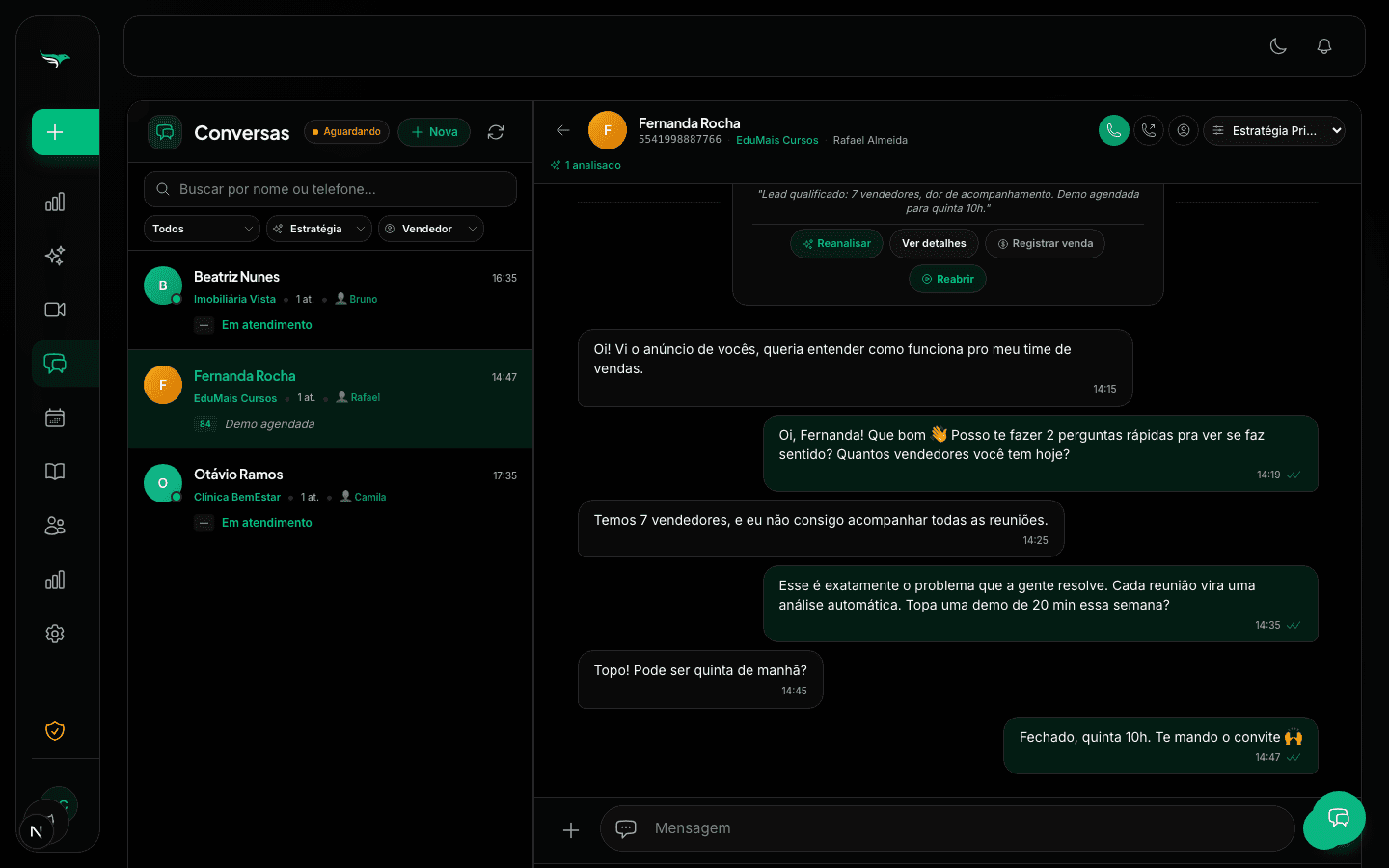Toggle dark mode moon icon
This screenshot has width=1389, height=868.
[x=1278, y=46]
